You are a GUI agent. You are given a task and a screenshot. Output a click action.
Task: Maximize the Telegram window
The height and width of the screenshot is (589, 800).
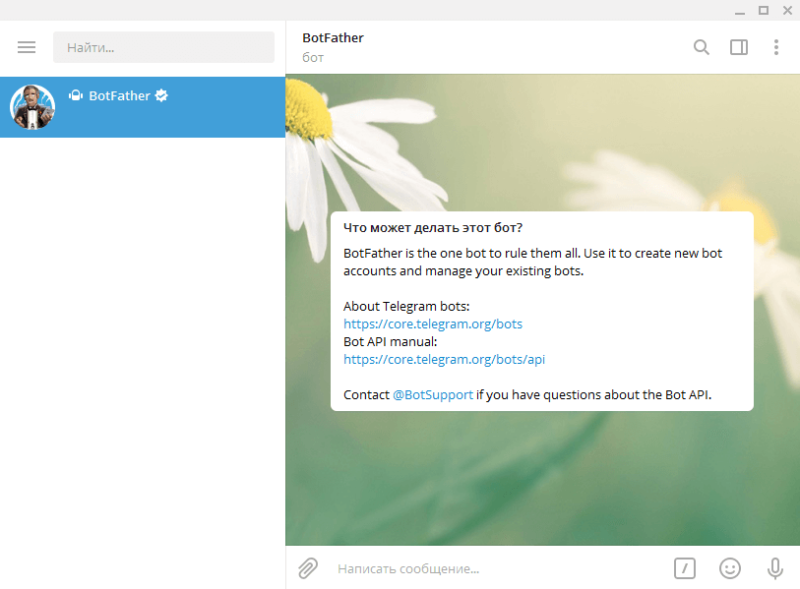763,10
